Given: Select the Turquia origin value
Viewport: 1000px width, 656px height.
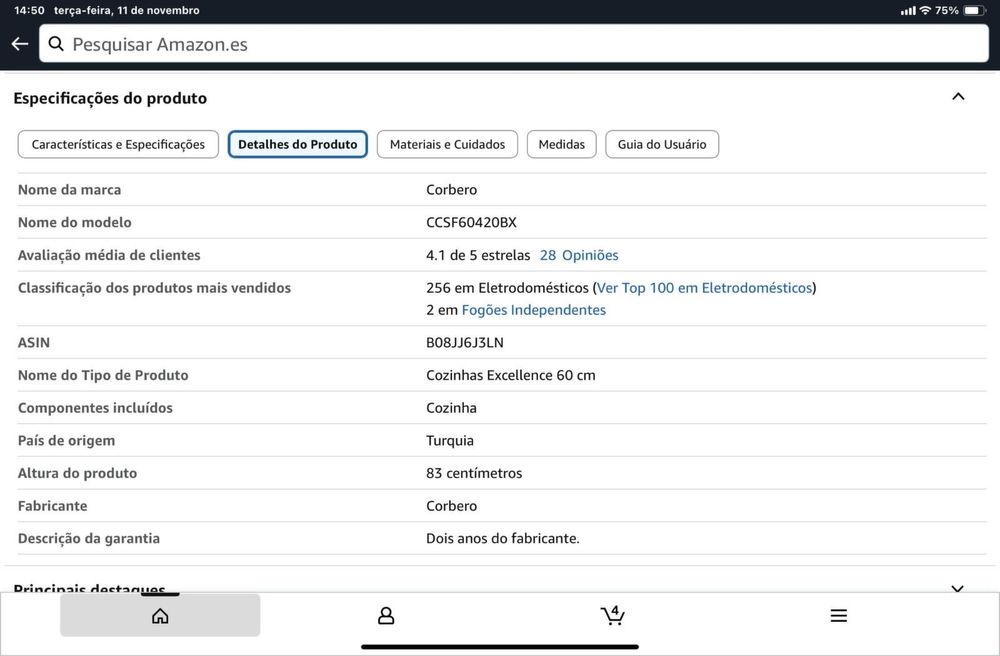Looking at the screenshot, I should pos(450,441).
